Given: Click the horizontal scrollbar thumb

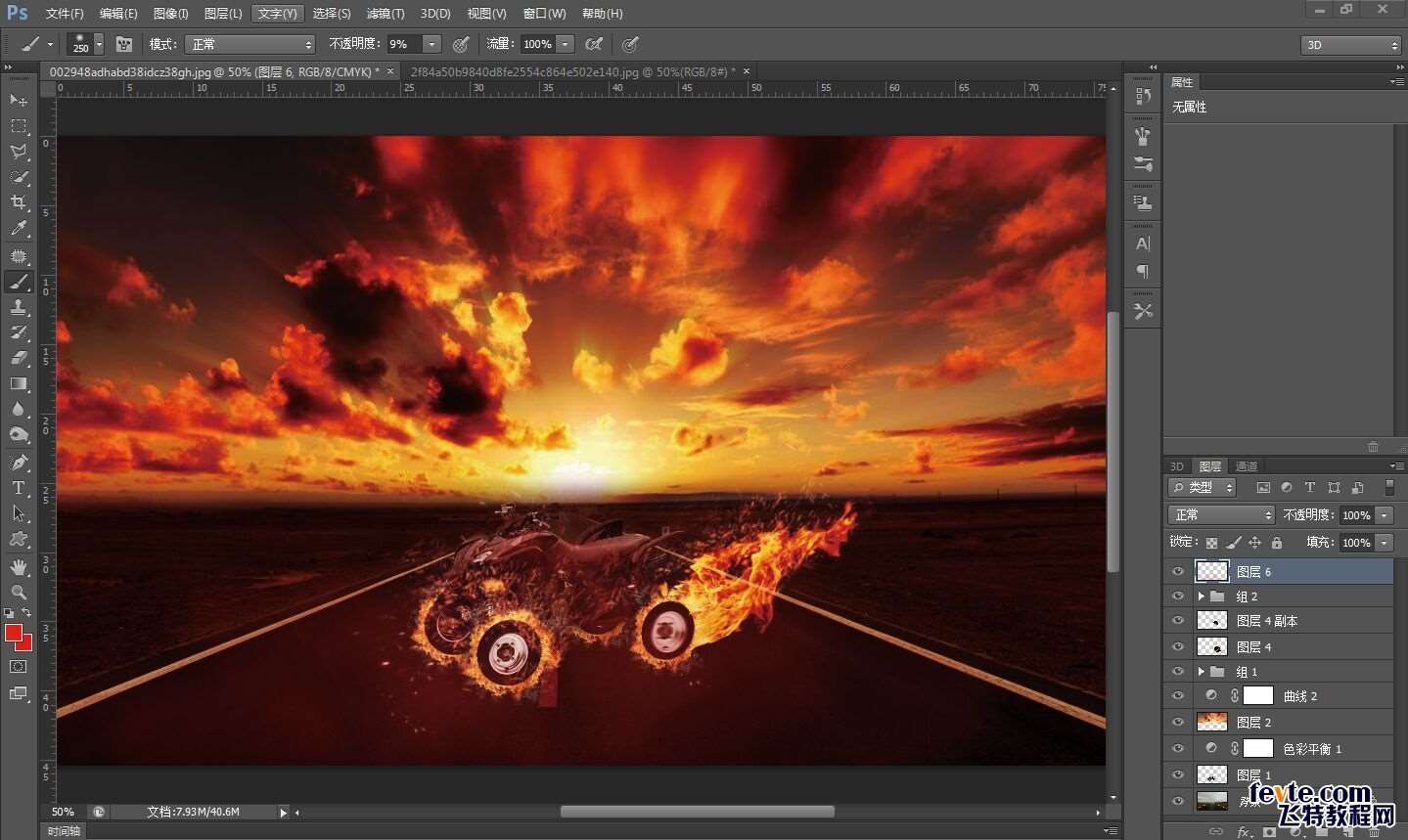Looking at the screenshot, I should 697,812.
